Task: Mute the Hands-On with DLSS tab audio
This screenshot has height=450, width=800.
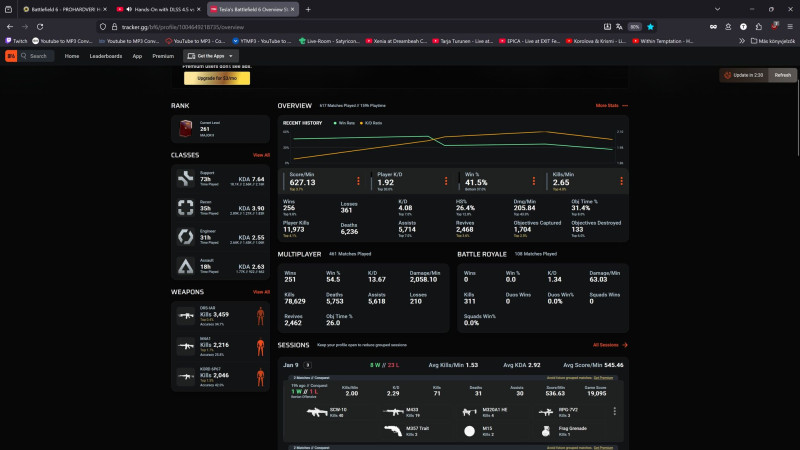Action: click(x=129, y=9)
